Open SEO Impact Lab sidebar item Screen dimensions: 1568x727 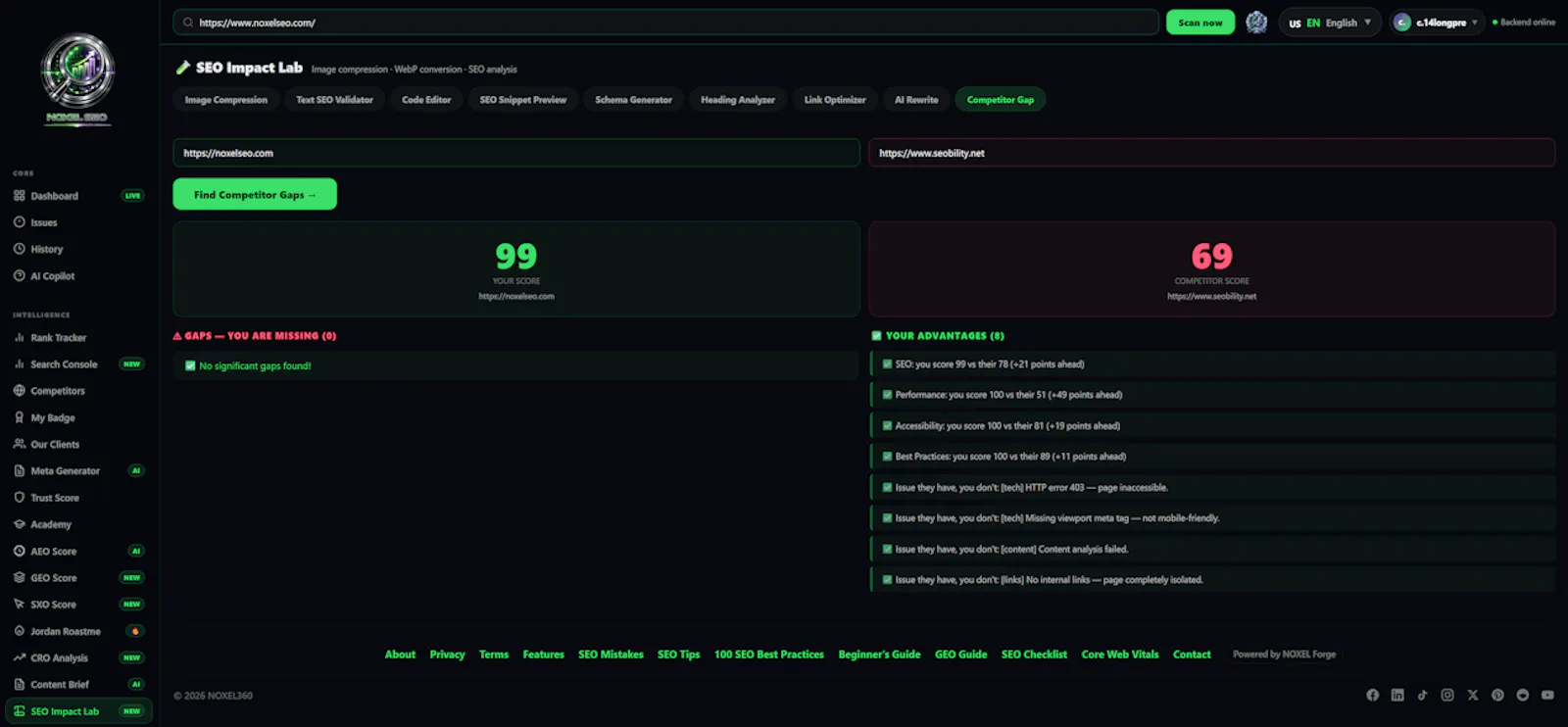pyautogui.click(x=78, y=711)
